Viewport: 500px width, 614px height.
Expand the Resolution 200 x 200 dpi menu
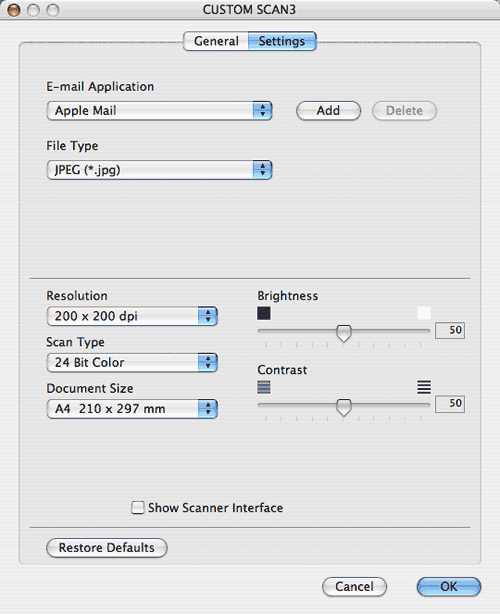(x=132, y=316)
